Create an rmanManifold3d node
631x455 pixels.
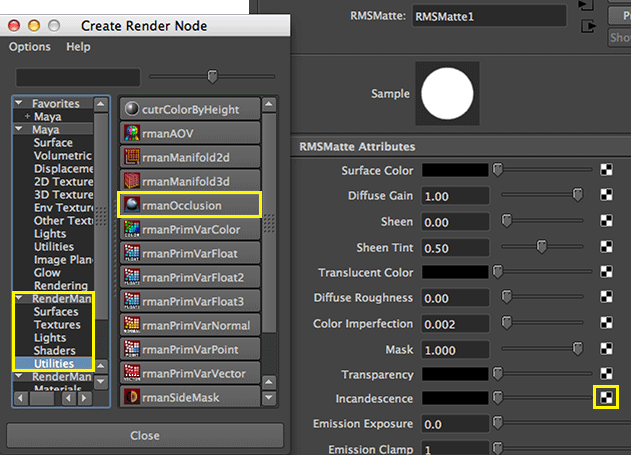click(190, 181)
